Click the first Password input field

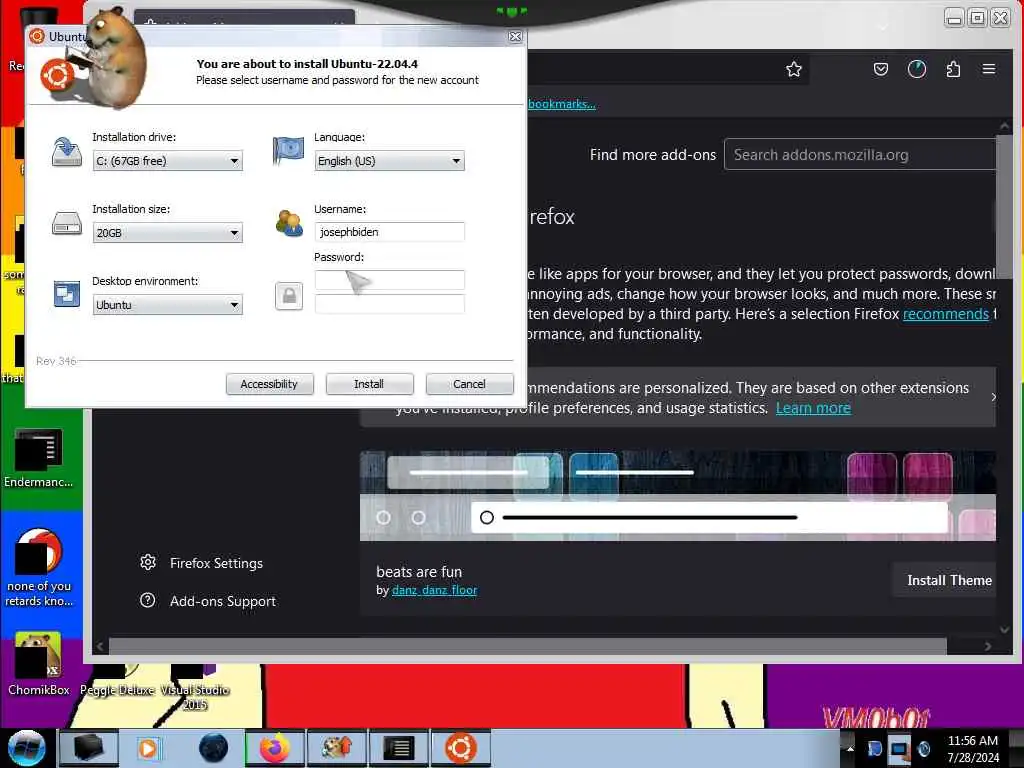click(x=389, y=280)
